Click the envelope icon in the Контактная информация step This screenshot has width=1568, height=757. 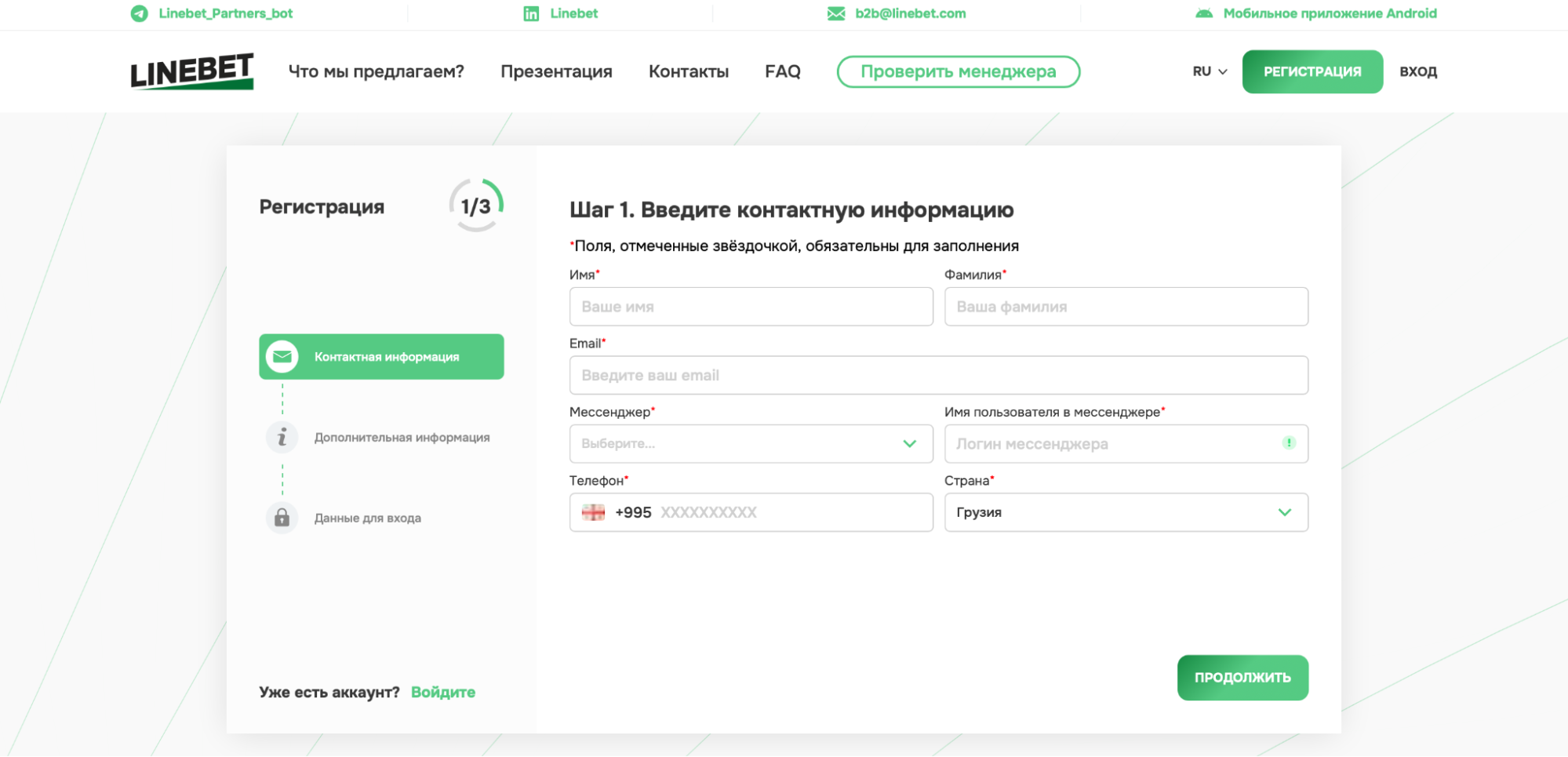282,357
